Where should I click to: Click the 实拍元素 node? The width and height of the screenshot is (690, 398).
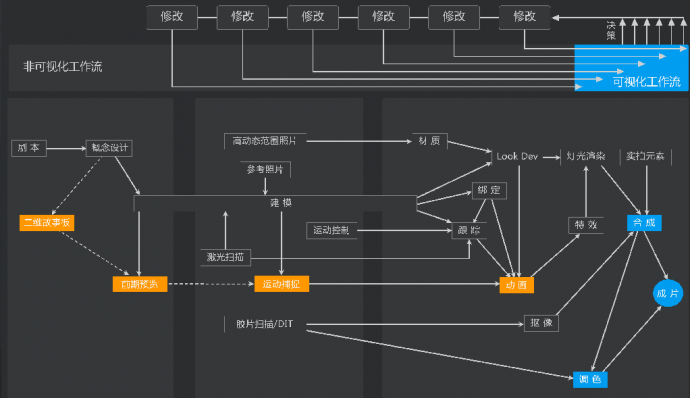[646, 156]
